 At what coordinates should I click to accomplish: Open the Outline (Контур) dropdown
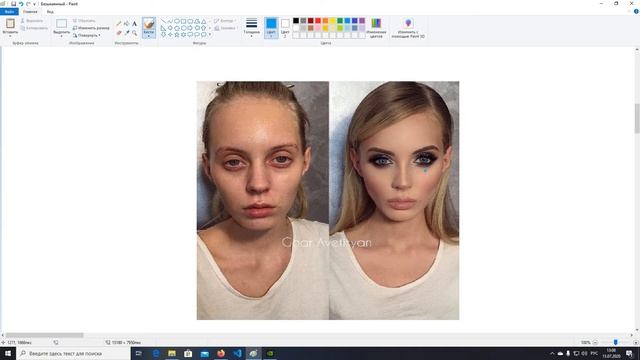(x=224, y=21)
